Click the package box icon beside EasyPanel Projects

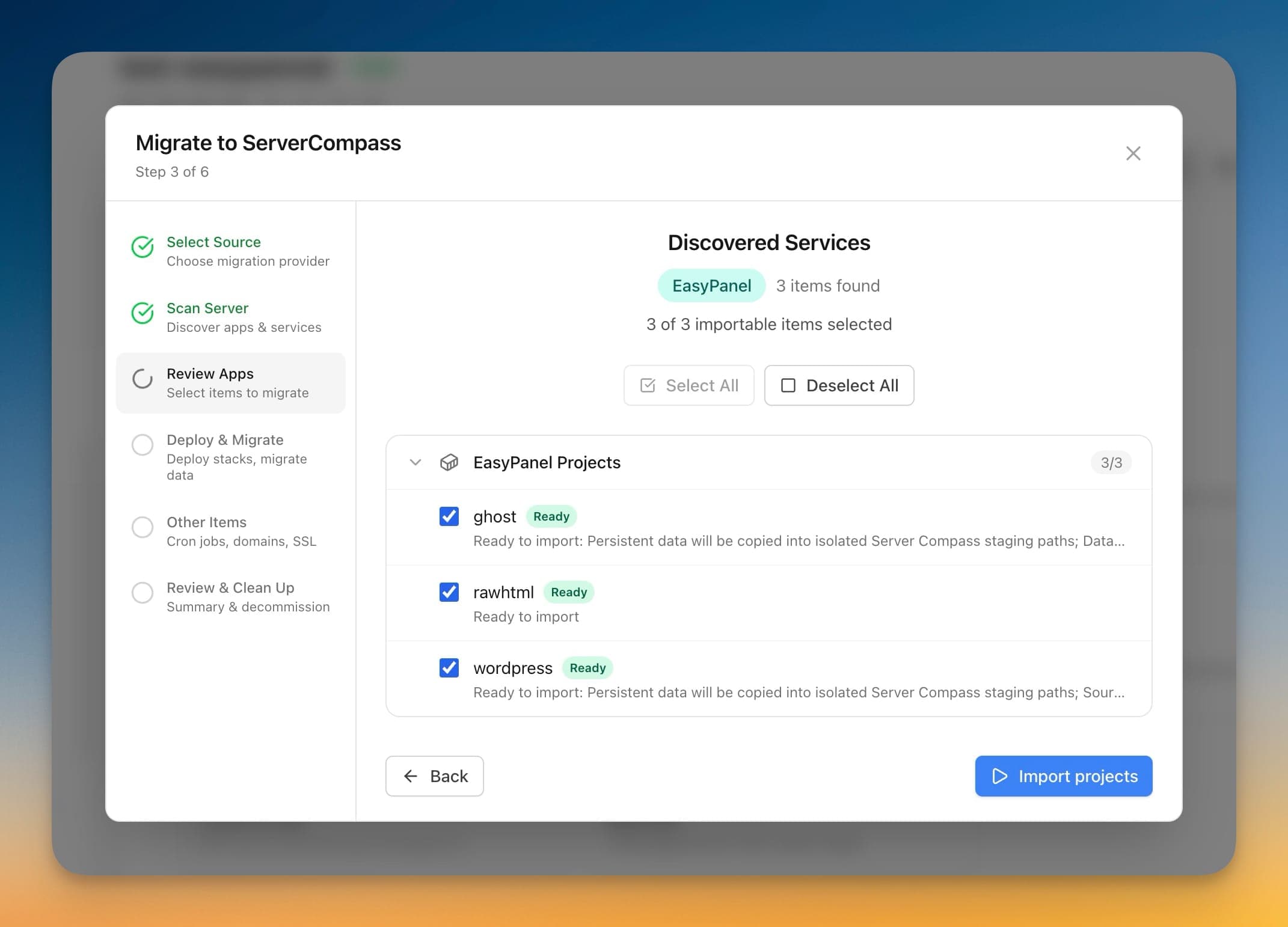tap(449, 462)
